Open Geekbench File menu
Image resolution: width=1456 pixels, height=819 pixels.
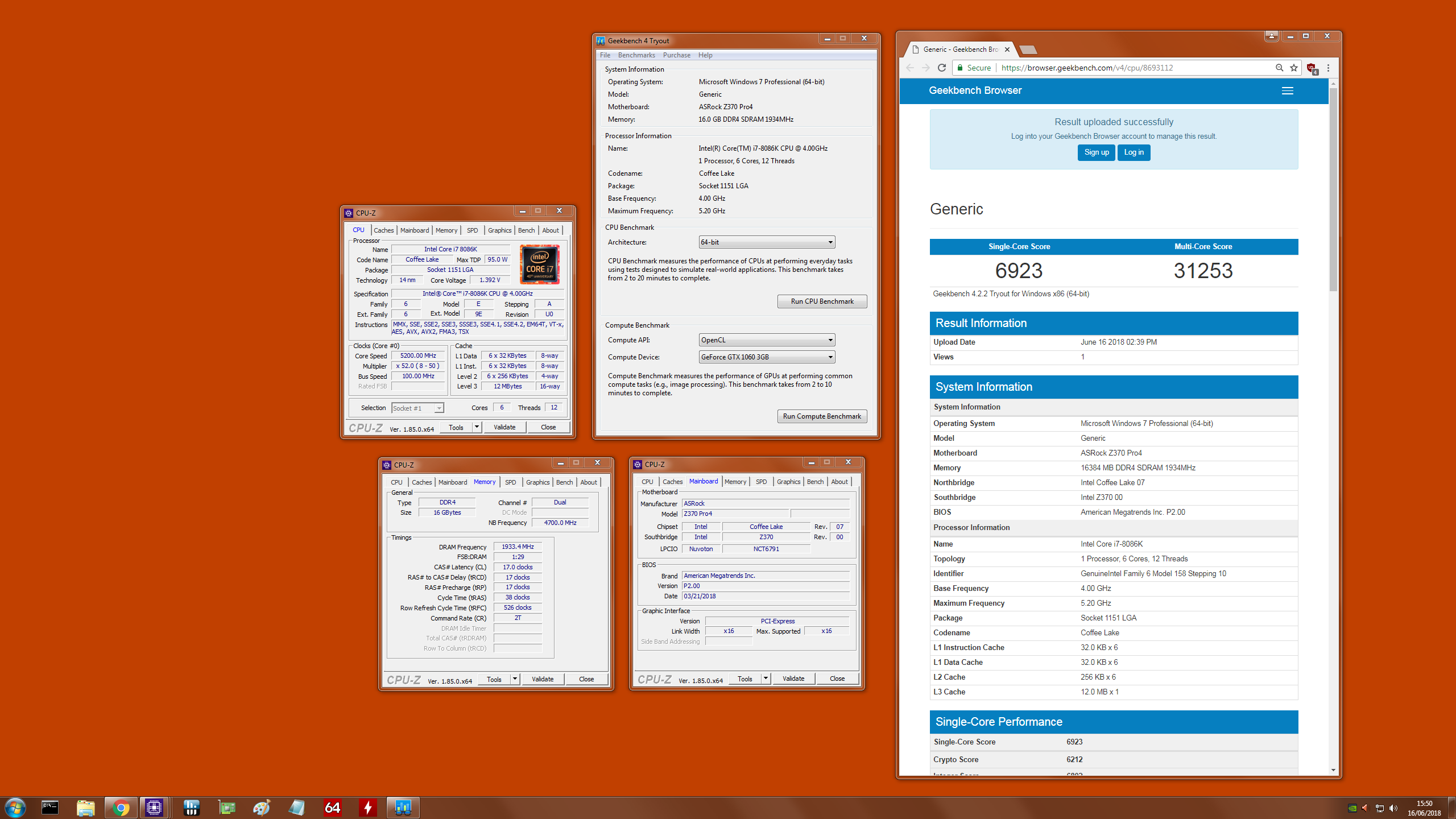[x=605, y=55]
